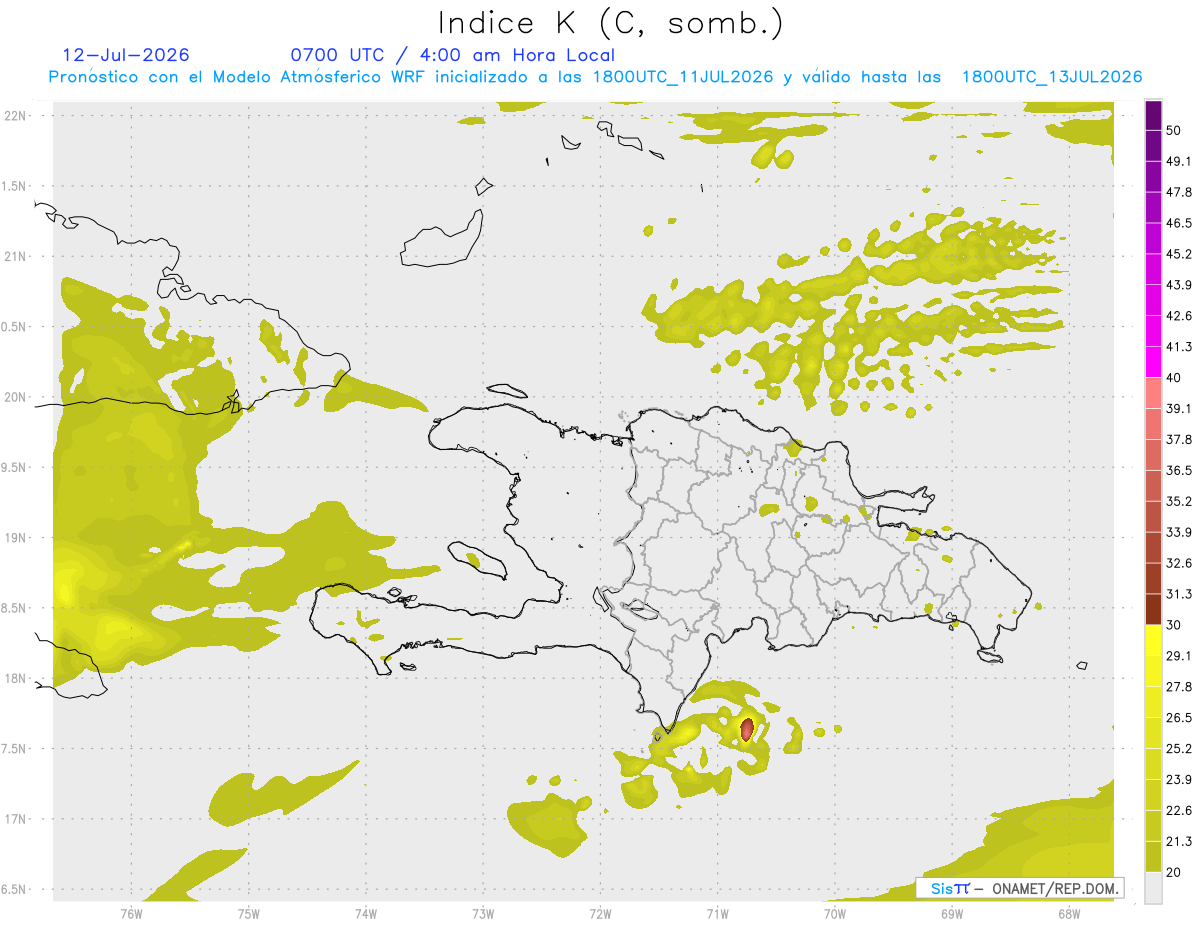Click the colorbar value "49.1"
Viewport: 1200px width, 927px height.
tap(1179, 161)
